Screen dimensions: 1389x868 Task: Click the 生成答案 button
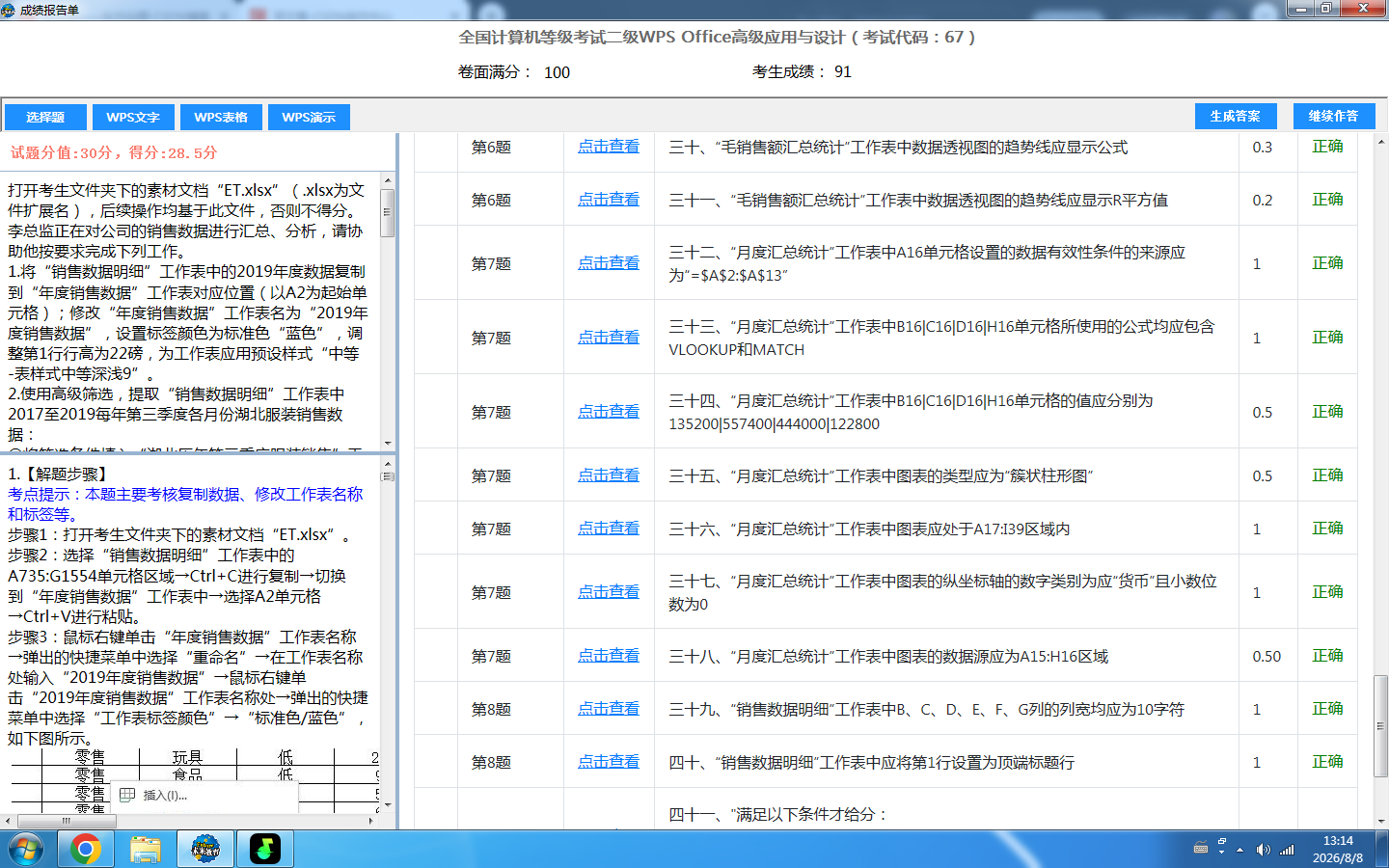(1235, 116)
